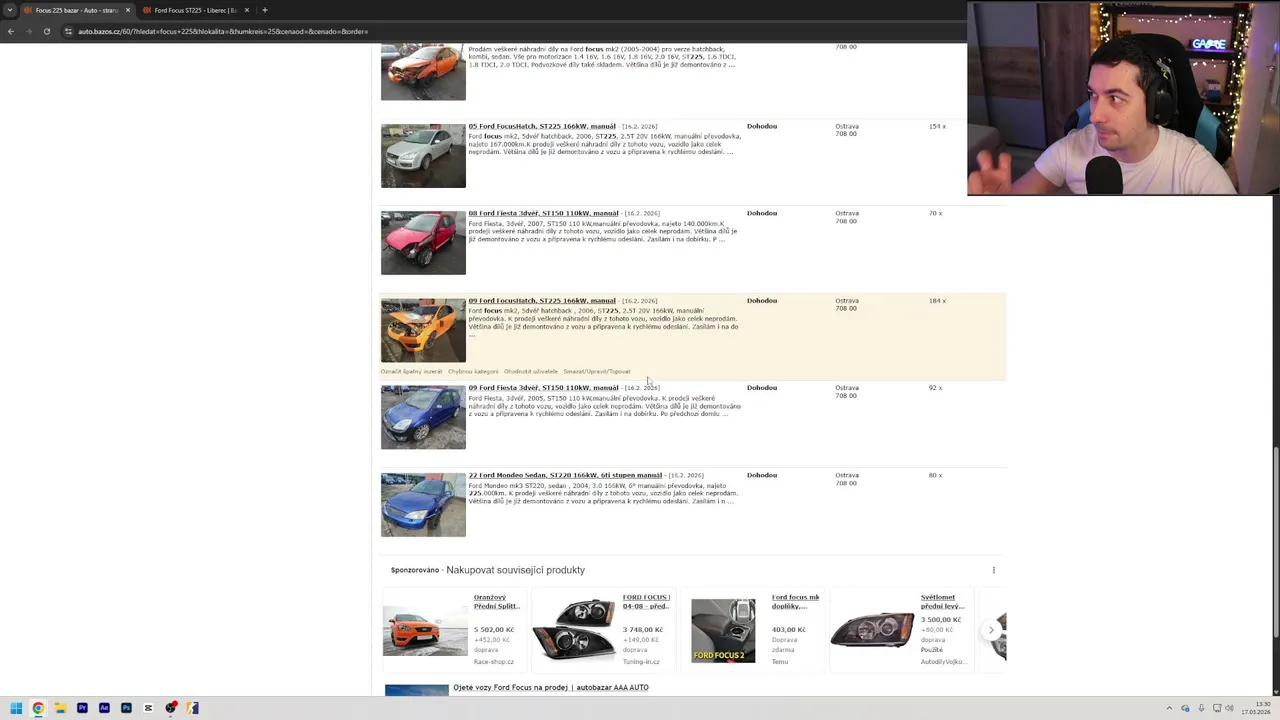This screenshot has width=1280, height=720.
Task: Open 09 Ford Fiesta ST150 listing title
Action: [x=543, y=388]
